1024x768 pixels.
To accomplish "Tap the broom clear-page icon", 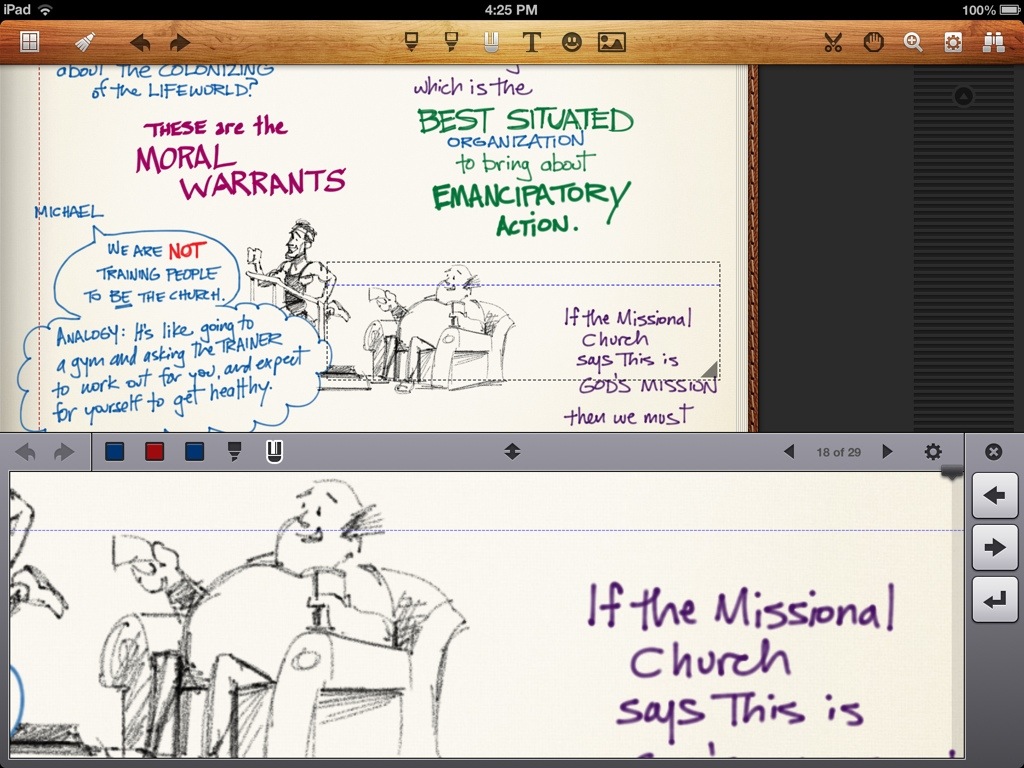I will [x=85, y=42].
